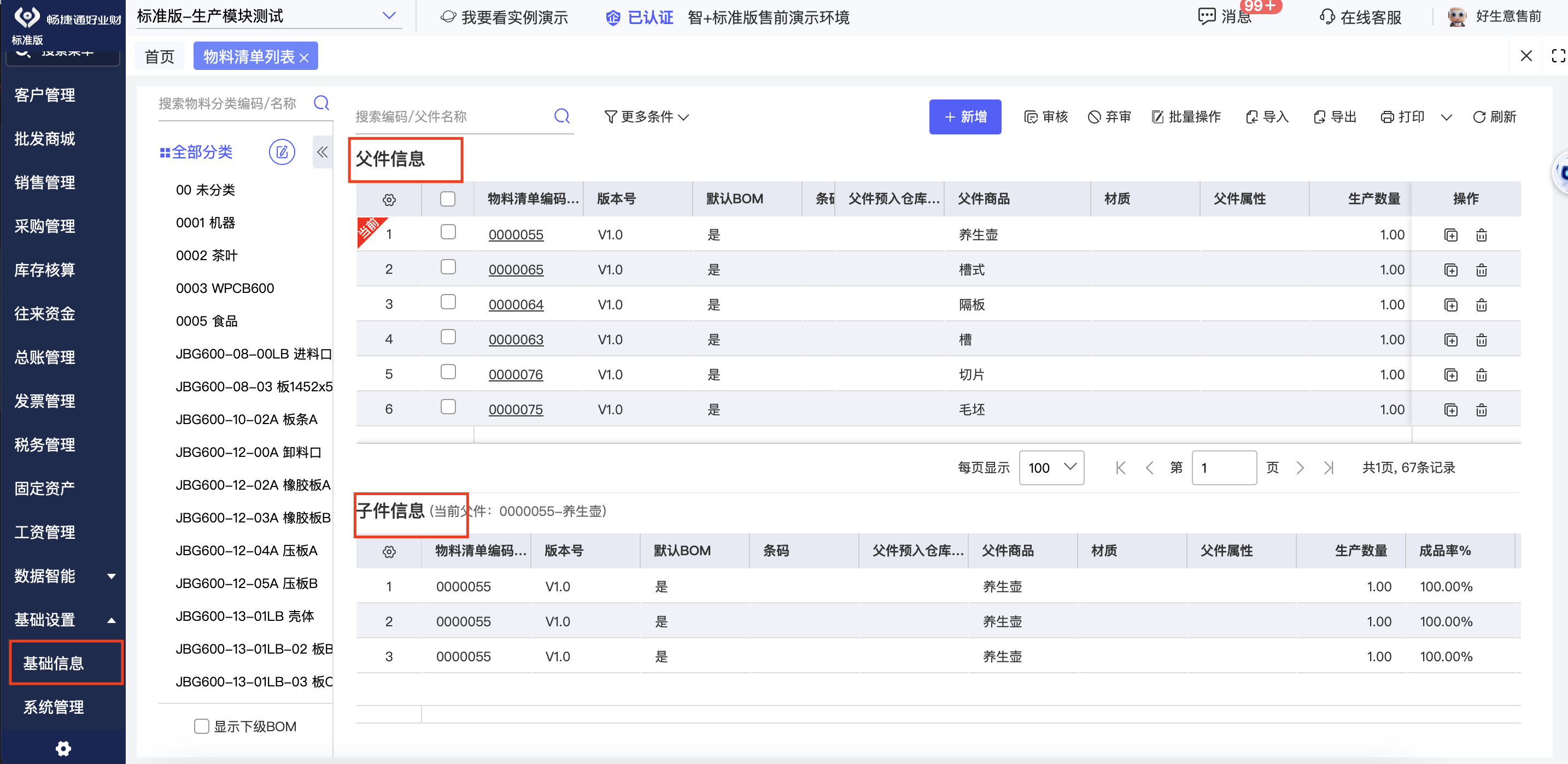The image size is (1568, 764).
Task: Click the 弃审 unapprove button
Action: (1109, 116)
